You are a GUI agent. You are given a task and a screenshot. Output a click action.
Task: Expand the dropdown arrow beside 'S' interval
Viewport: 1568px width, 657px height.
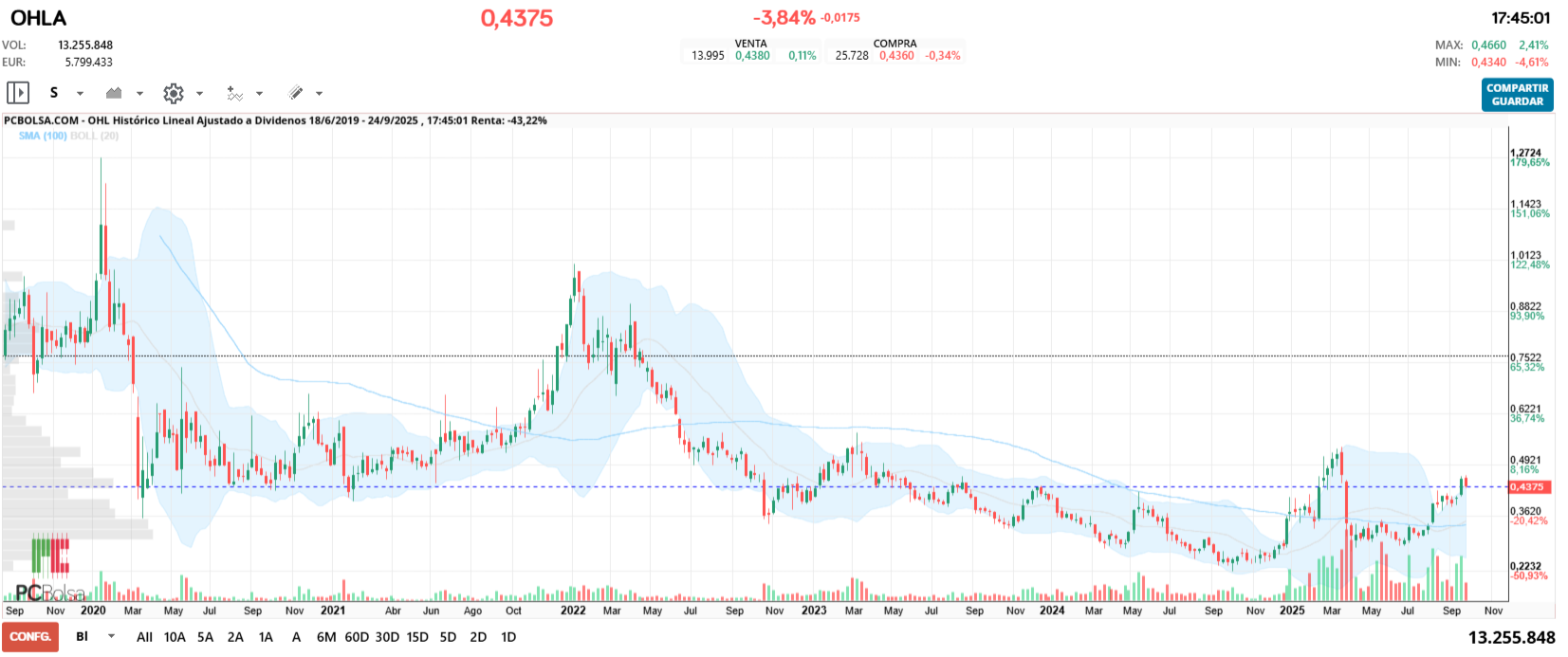point(80,94)
